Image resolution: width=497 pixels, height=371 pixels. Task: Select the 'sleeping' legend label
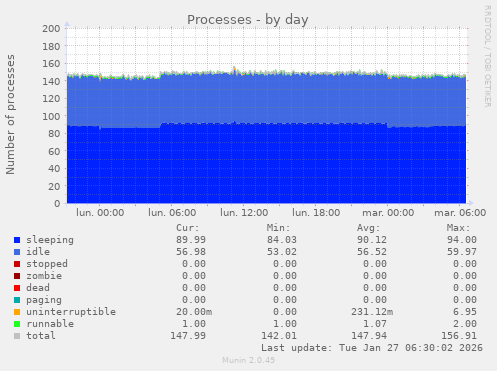50,240
